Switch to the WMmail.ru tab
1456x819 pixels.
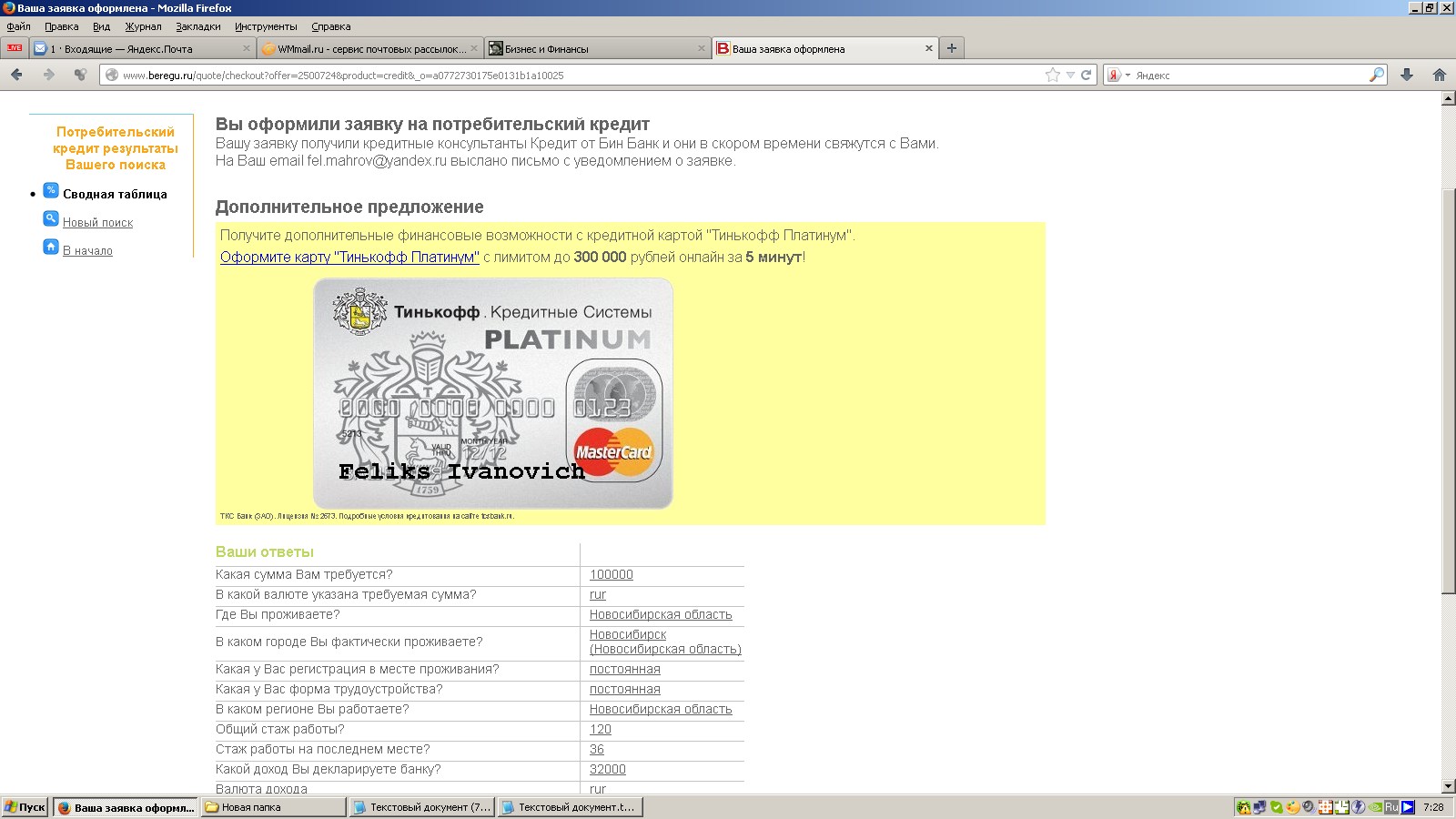point(369,48)
